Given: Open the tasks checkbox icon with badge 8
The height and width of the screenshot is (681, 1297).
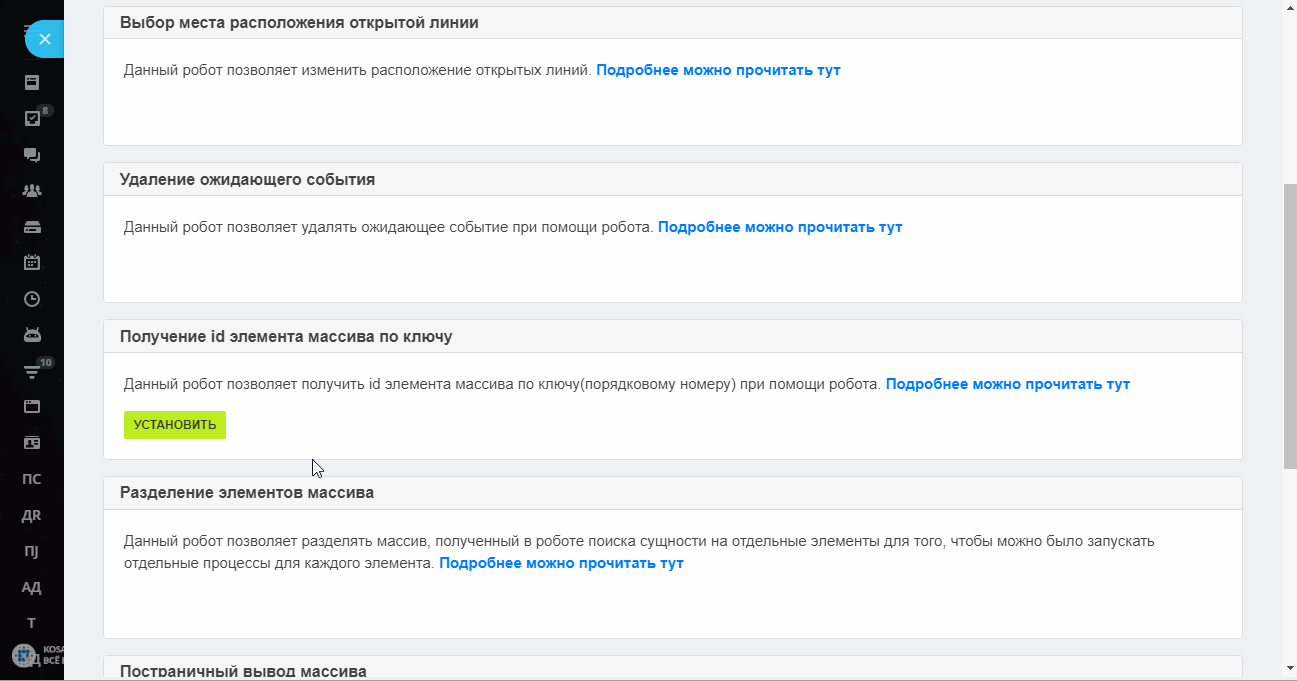Looking at the screenshot, I should click(x=32, y=118).
